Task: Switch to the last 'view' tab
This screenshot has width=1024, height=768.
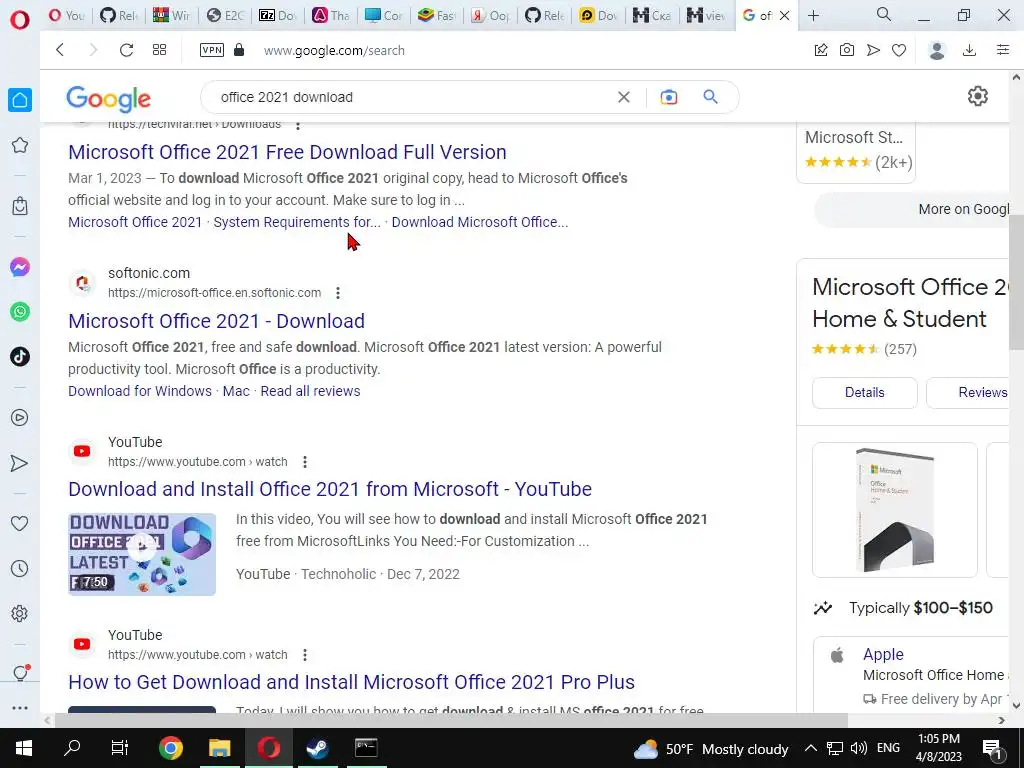Action: point(707,16)
